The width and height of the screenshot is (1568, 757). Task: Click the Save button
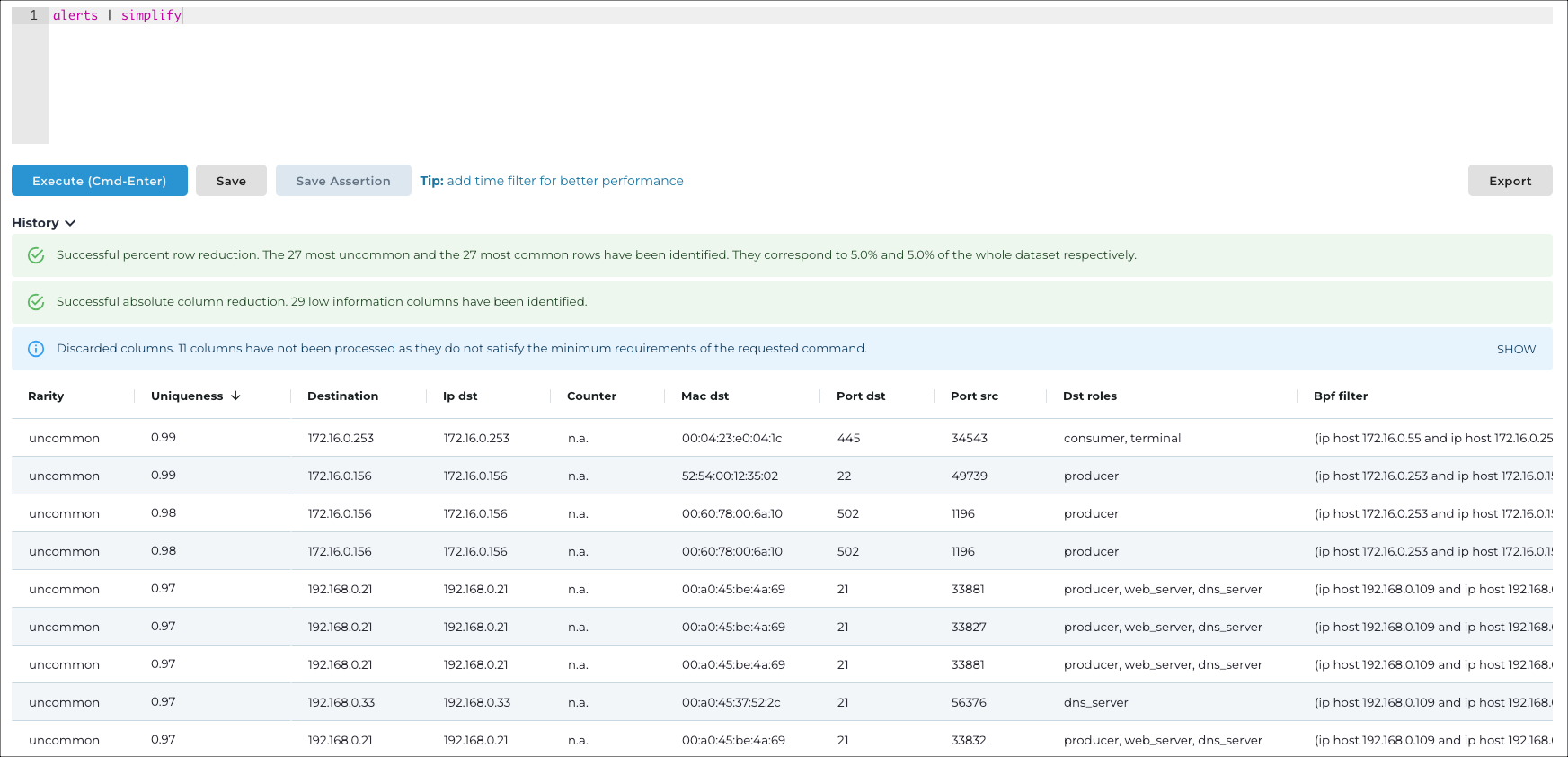(x=231, y=181)
